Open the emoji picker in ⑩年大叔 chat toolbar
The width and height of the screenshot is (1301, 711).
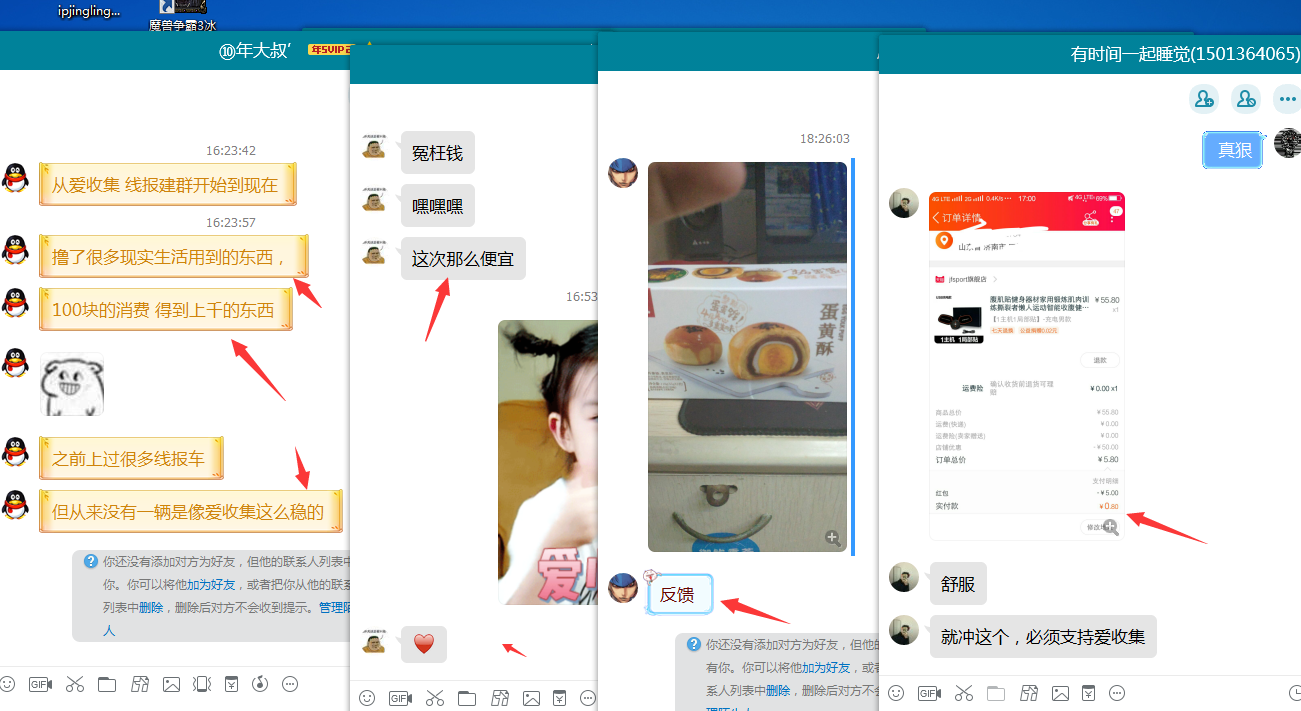[8, 684]
